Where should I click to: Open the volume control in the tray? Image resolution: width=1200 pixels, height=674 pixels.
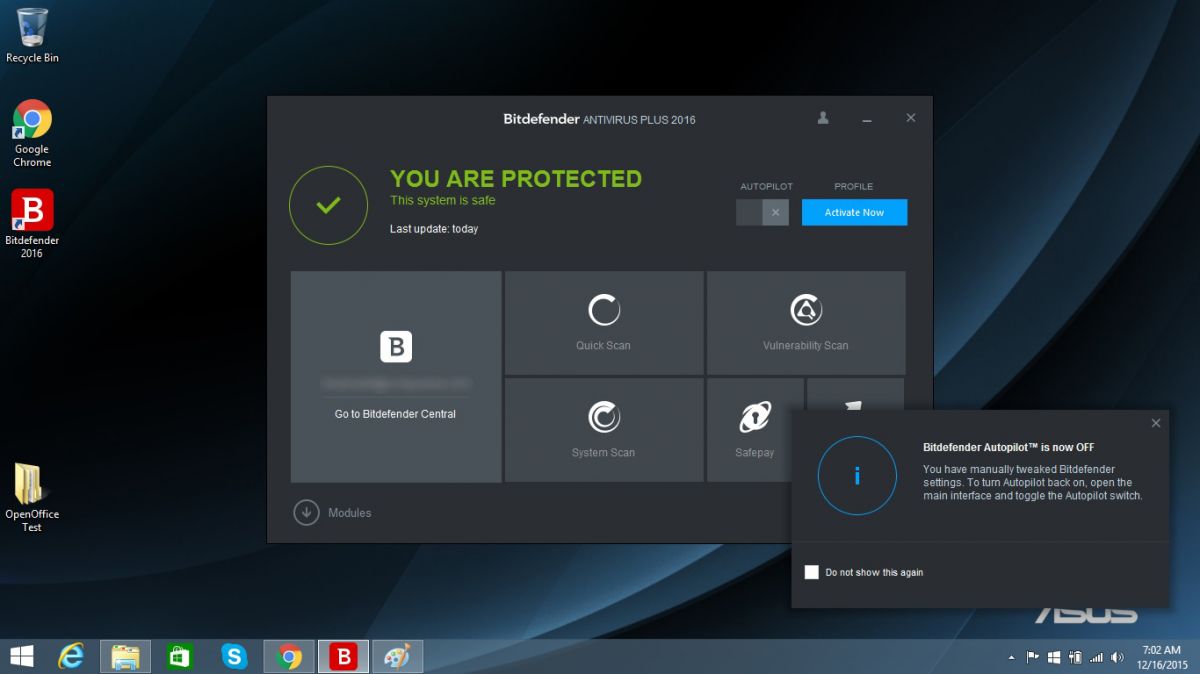coord(1117,657)
